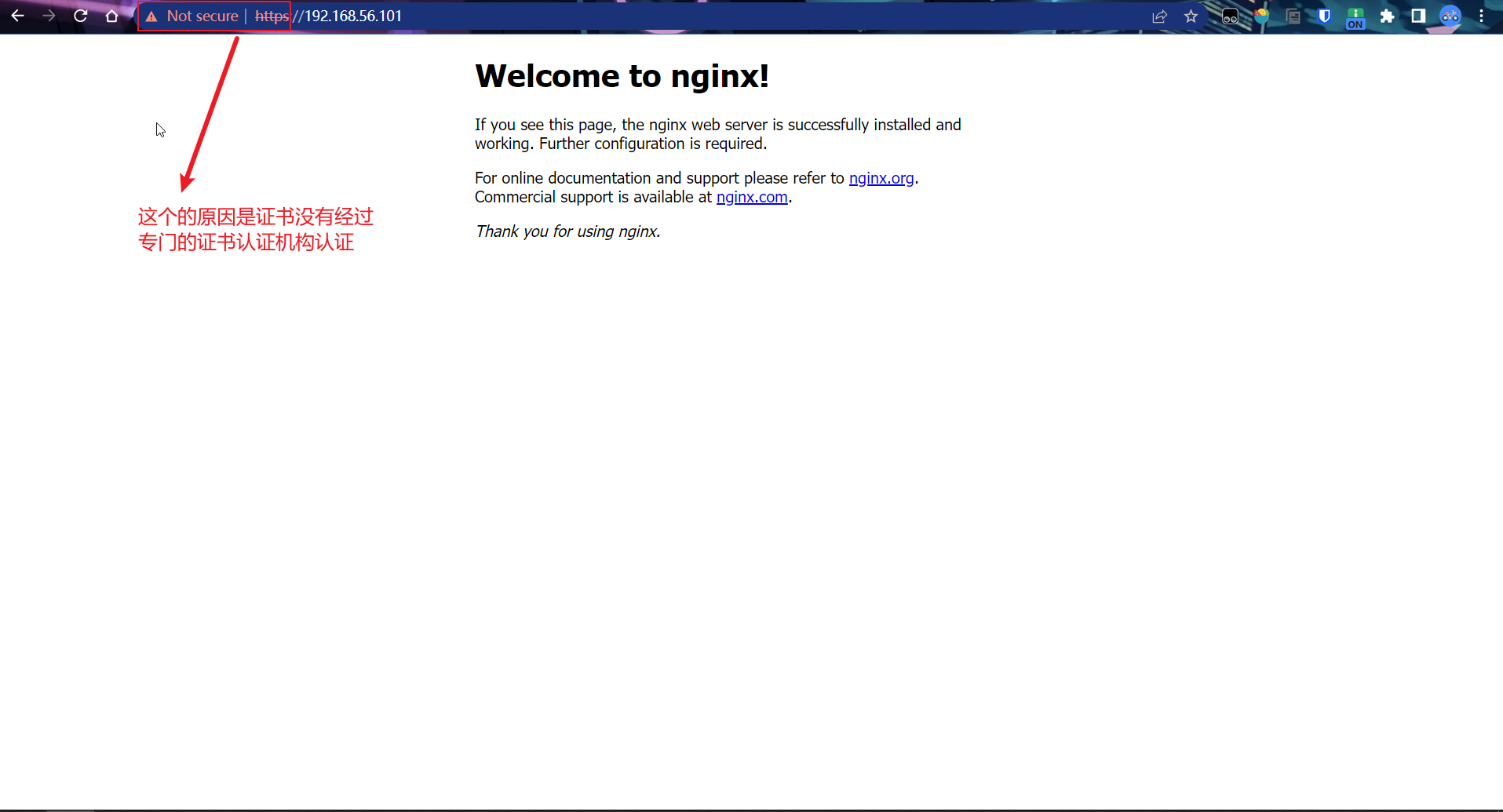This screenshot has width=1503, height=812.
Task: Go back to the previous page
Action: pyautogui.click(x=17, y=16)
